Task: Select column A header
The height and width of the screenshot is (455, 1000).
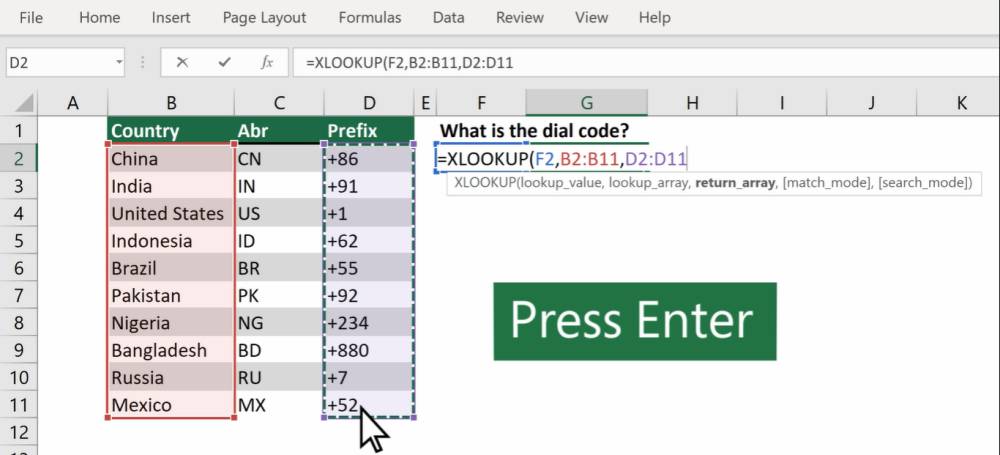Action: (73, 102)
